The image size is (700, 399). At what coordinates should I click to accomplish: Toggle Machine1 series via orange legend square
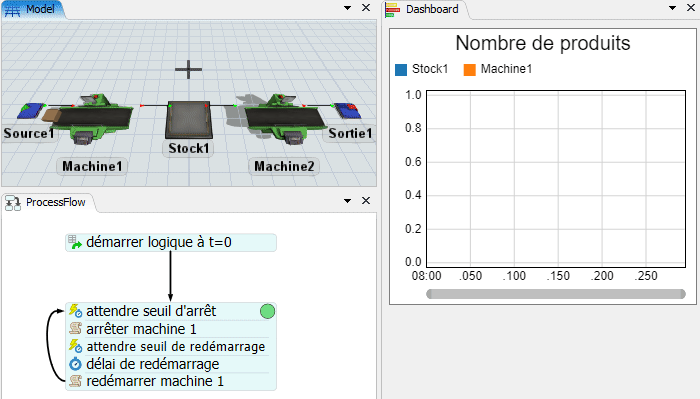(x=470, y=70)
